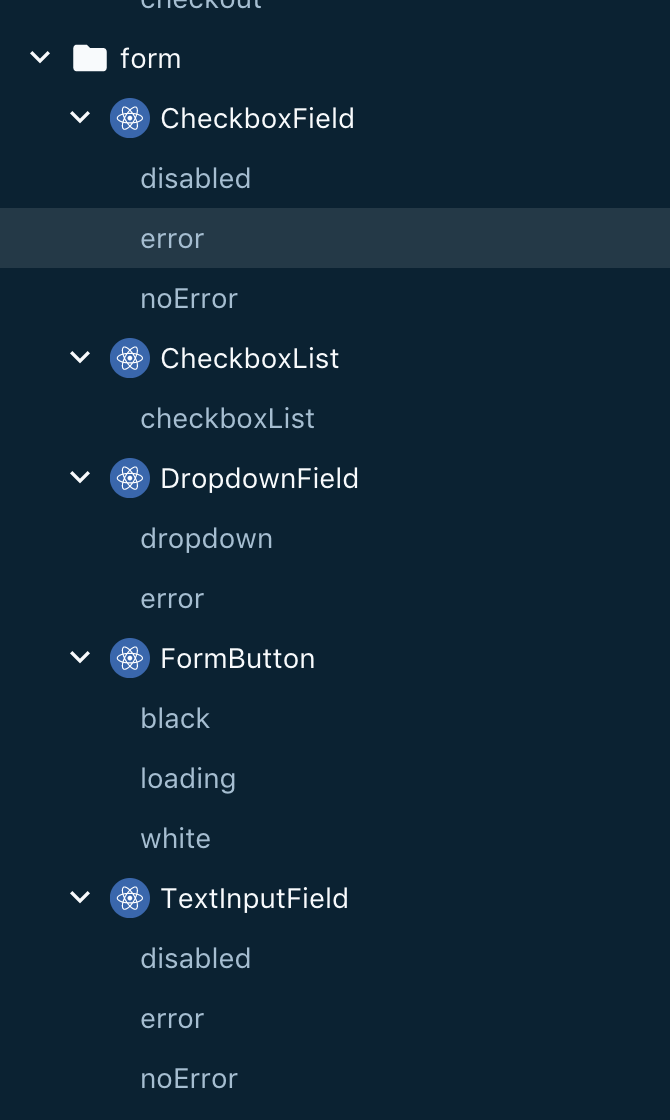Image resolution: width=670 pixels, height=1120 pixels.
Task: Collapse the TextInputField component chevron
Action: point(80,898)
